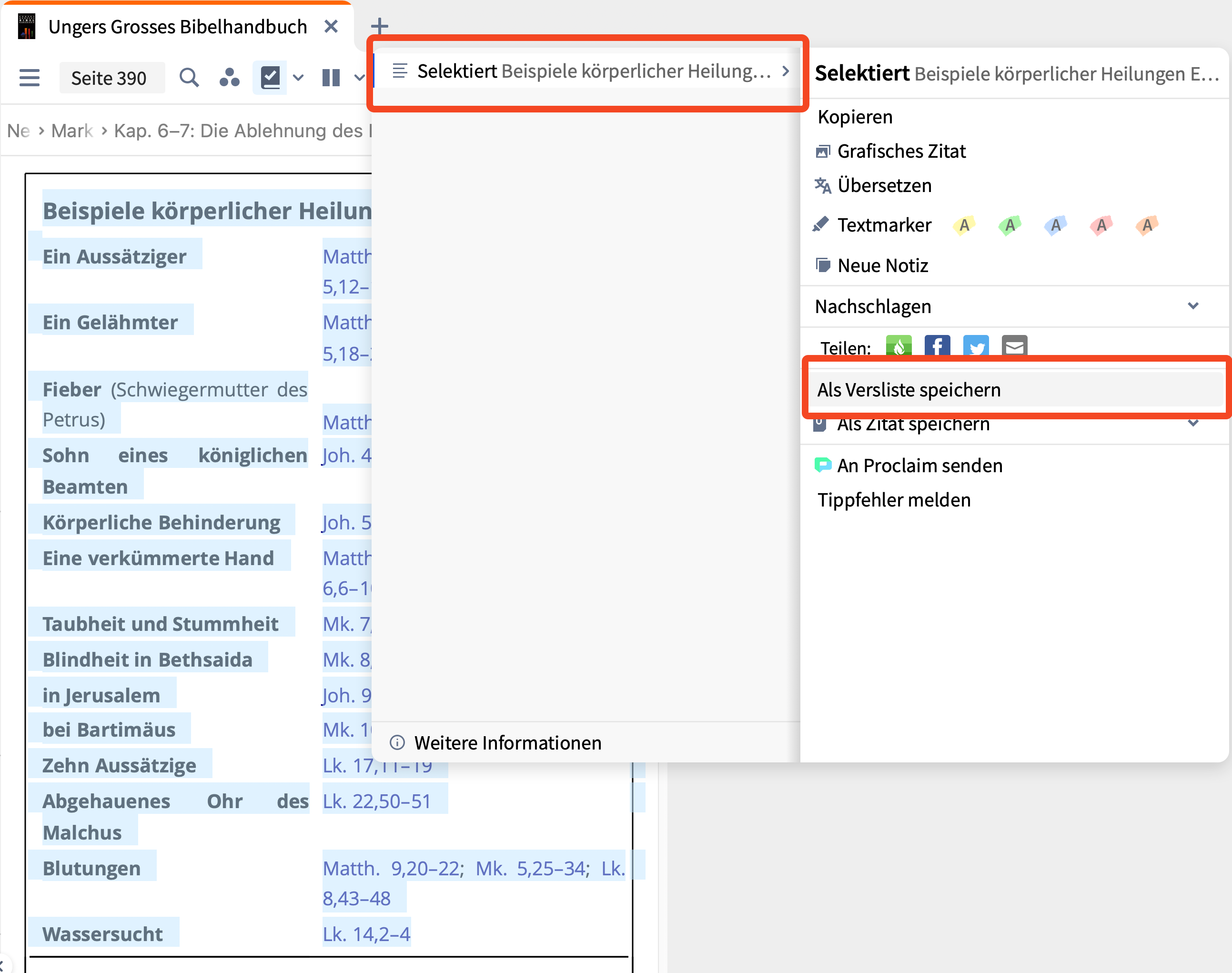Click the heading Beispiele körperlicher Heilungen
The image size is (1232, 973).
[207, 211]
